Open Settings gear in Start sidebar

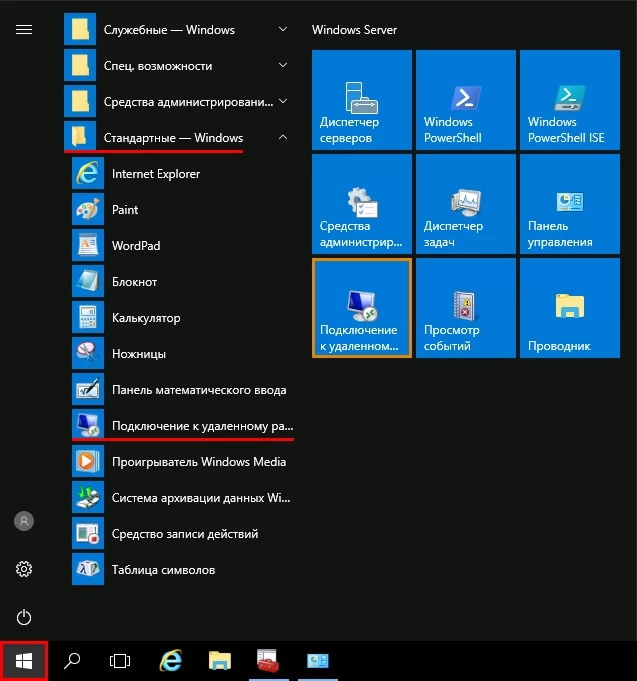pos(25,569)
